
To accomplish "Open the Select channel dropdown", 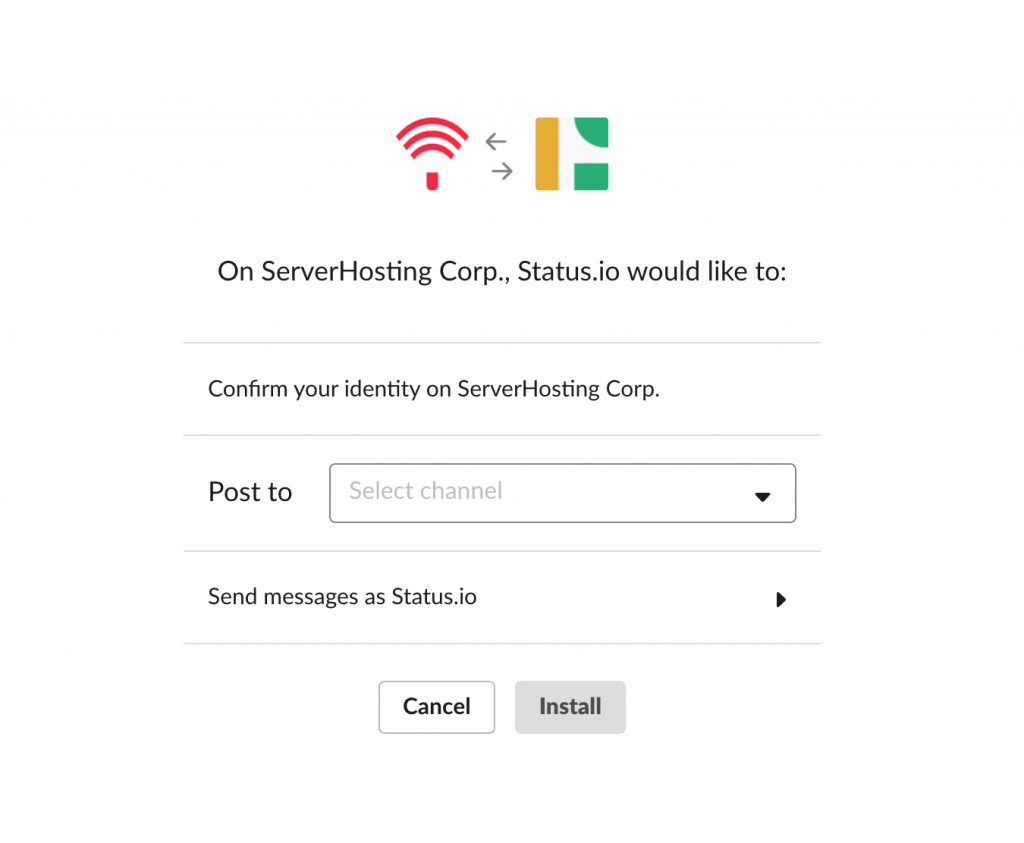I will click(562, 493).
